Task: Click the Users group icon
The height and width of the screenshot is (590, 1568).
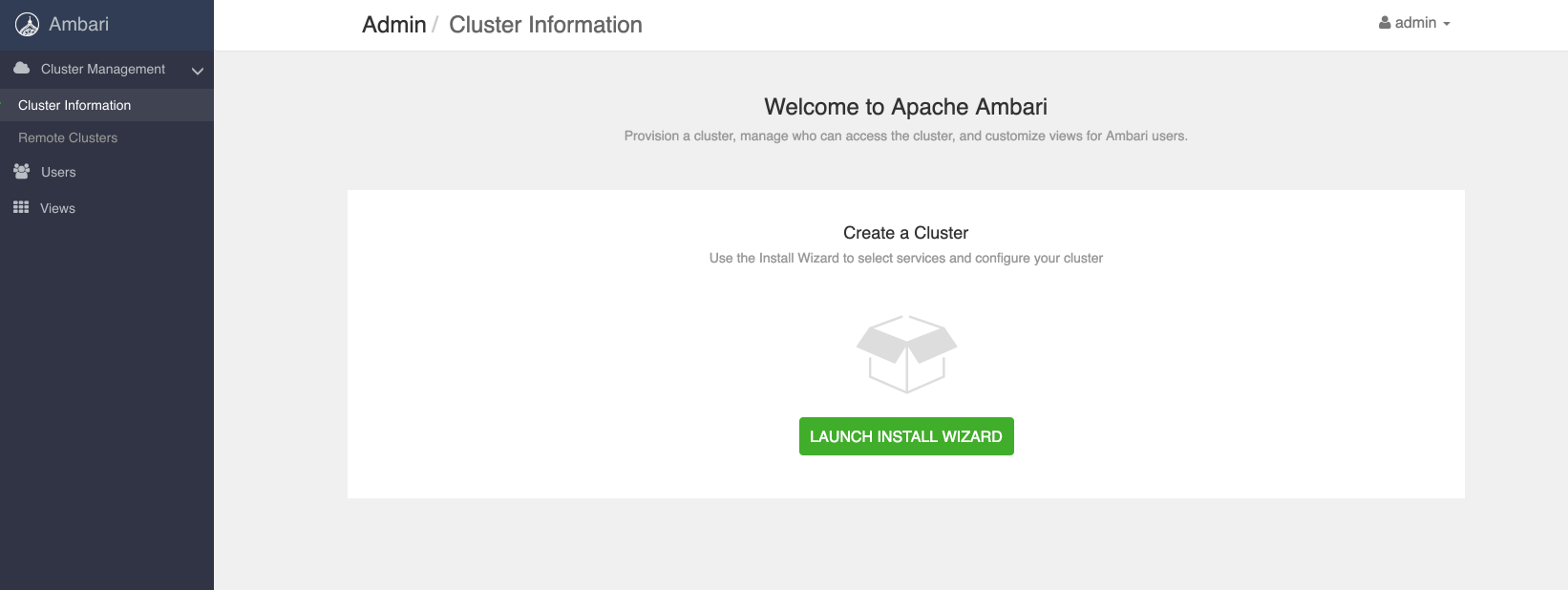Action: [21, 172]
